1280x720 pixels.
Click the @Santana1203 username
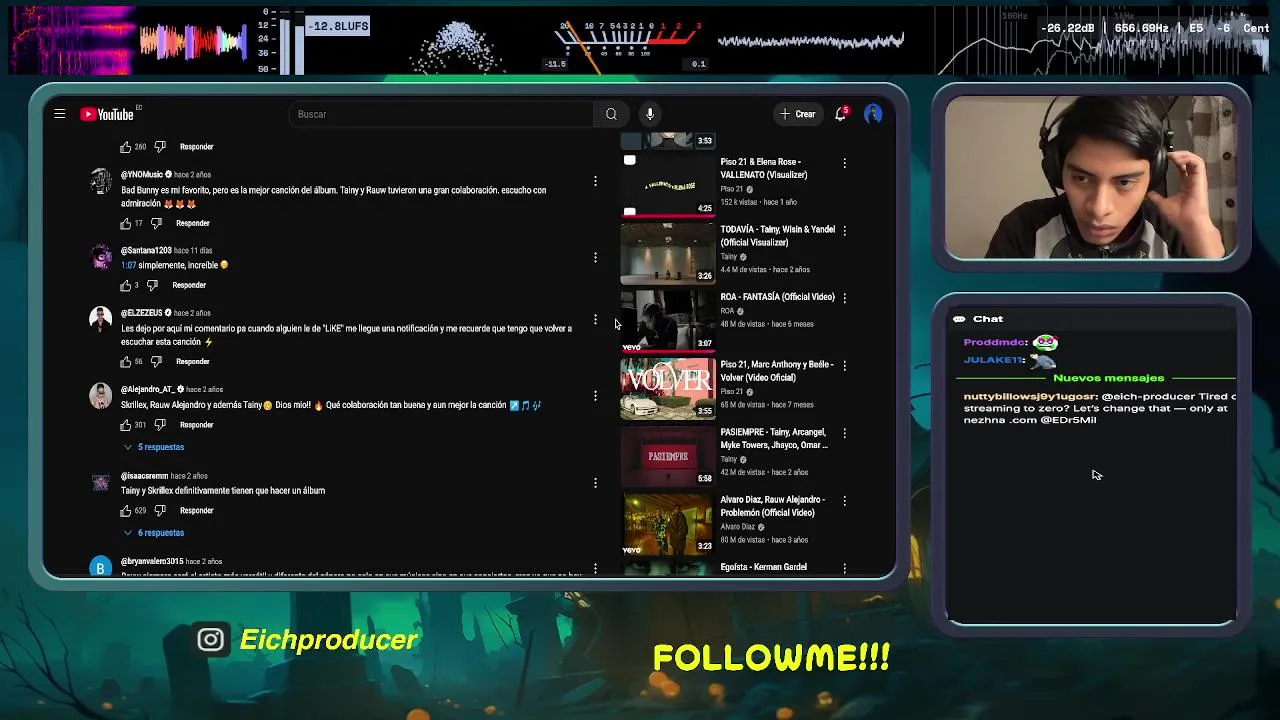click(146, 251)
